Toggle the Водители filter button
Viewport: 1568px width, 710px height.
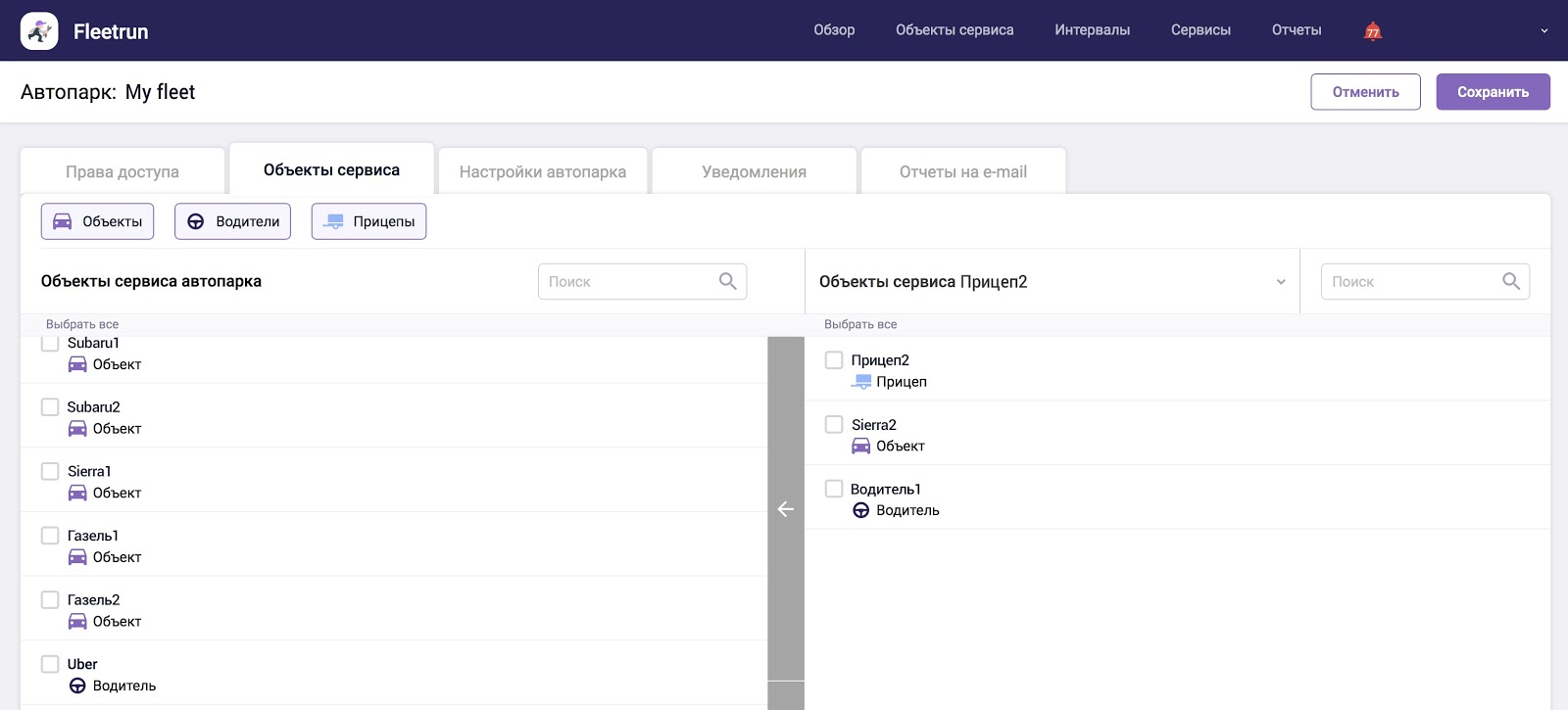[232, 221]
